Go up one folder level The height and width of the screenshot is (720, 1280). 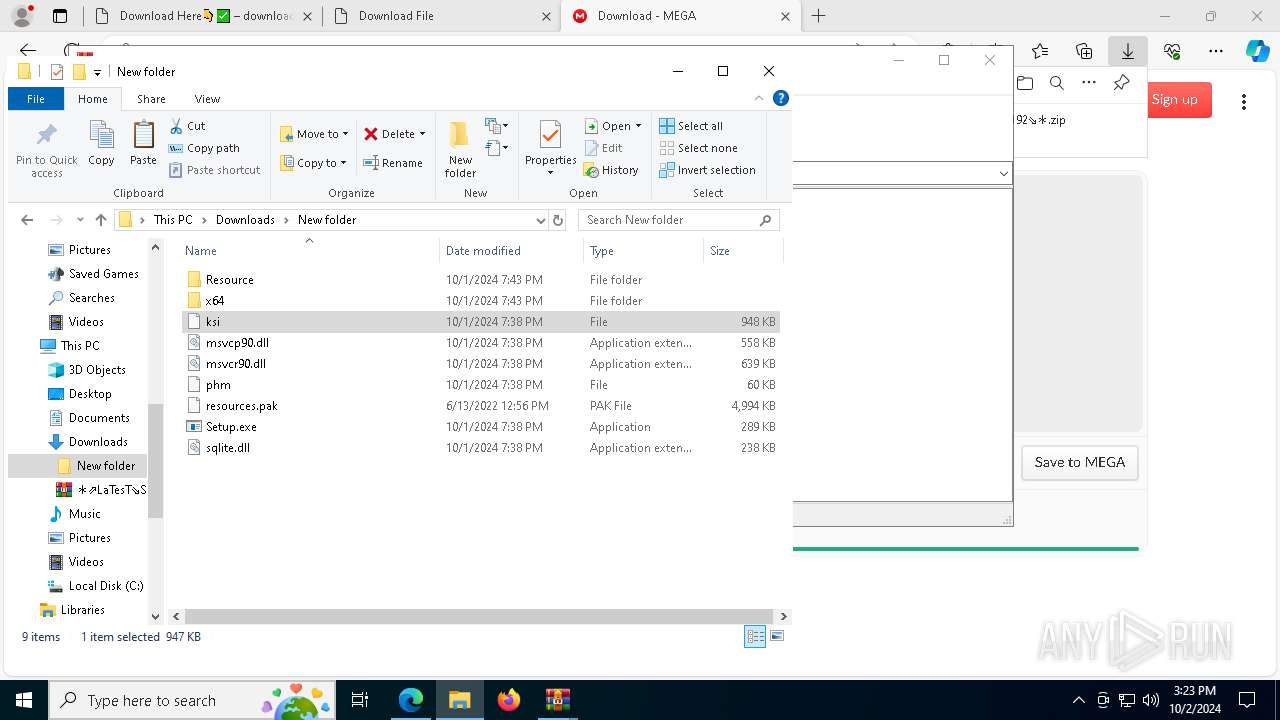[x=100, y=220]
